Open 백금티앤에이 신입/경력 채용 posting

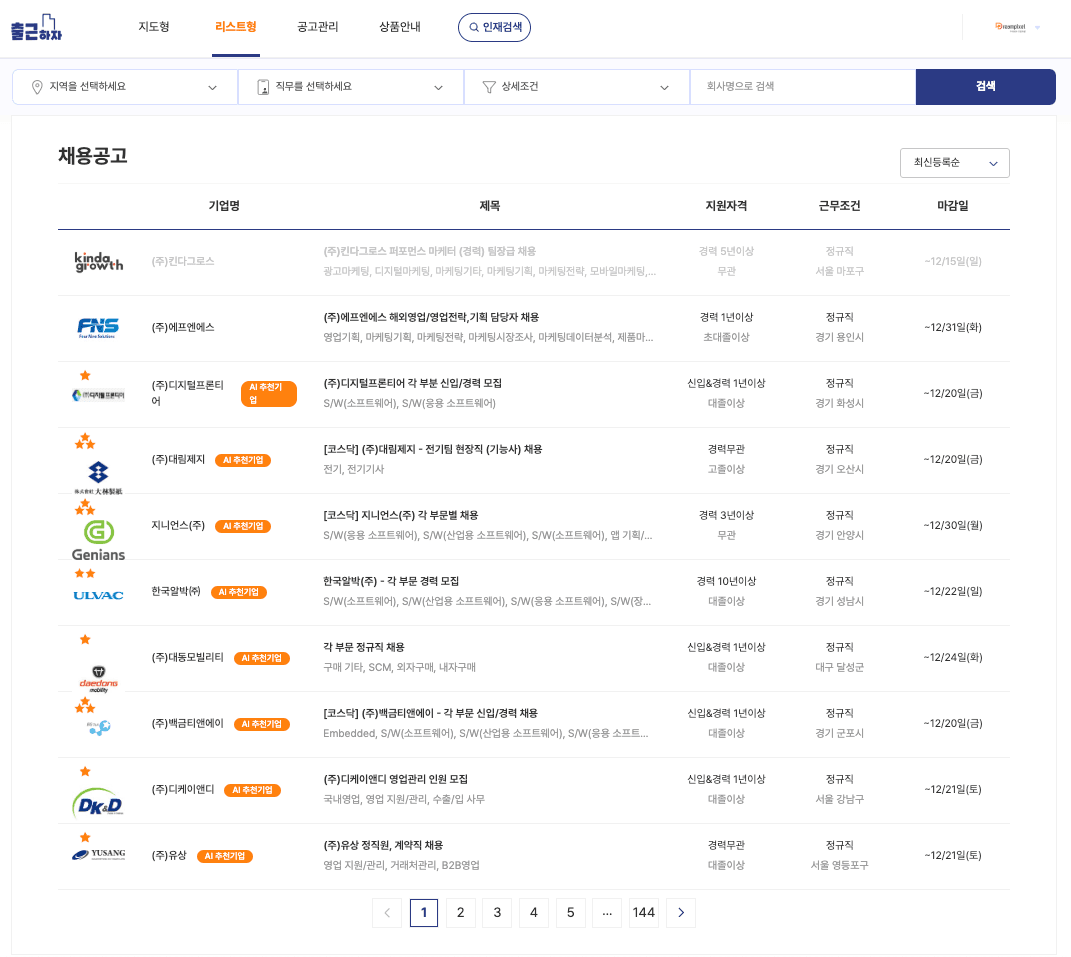[x=430, y=714]
